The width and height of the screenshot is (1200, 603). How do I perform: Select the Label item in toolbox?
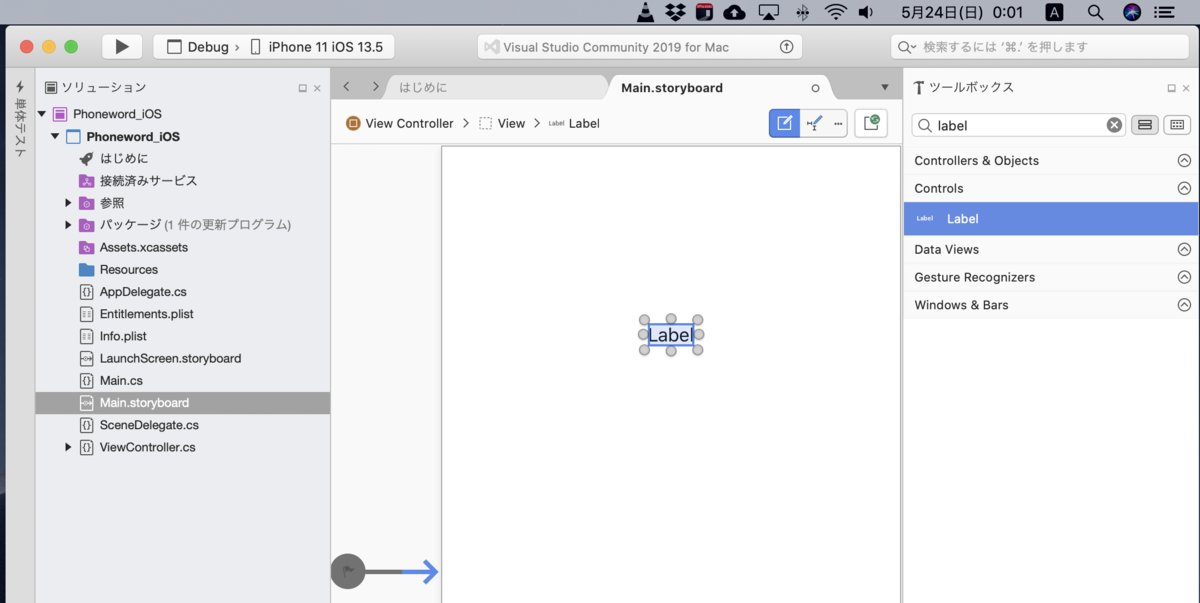[x=1051, y=218]
